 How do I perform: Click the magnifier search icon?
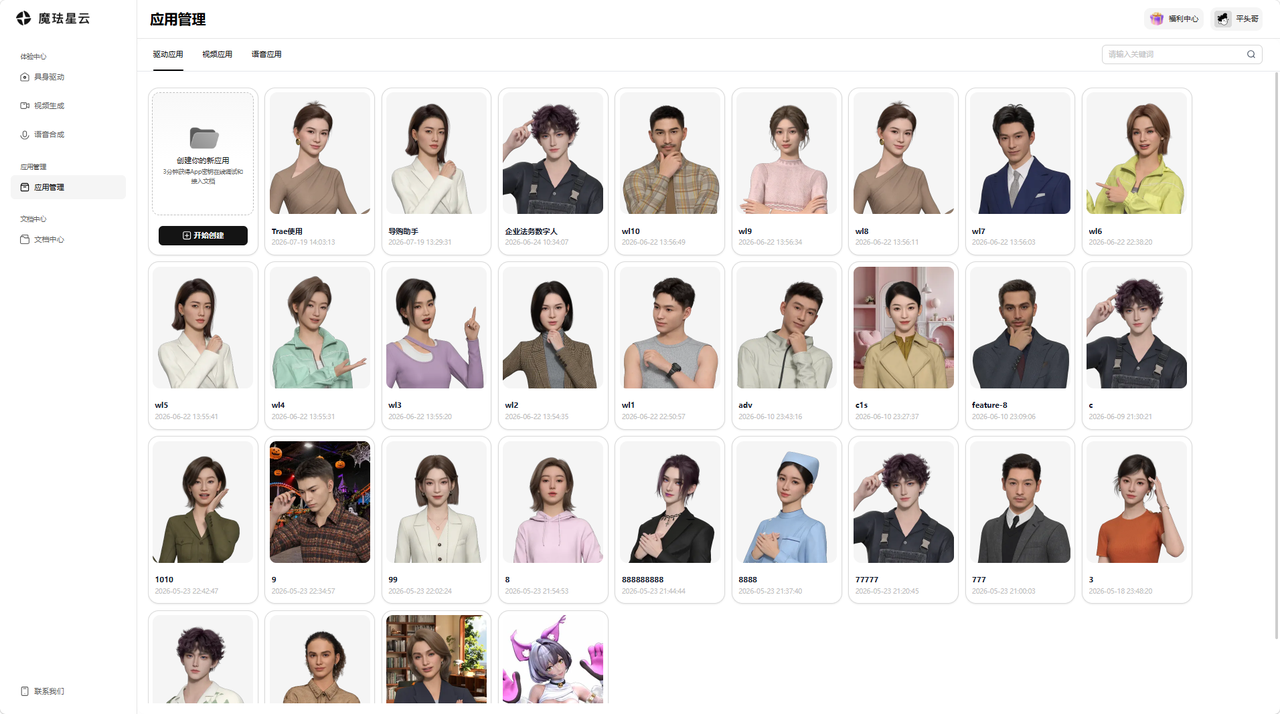click(1251, 54)
